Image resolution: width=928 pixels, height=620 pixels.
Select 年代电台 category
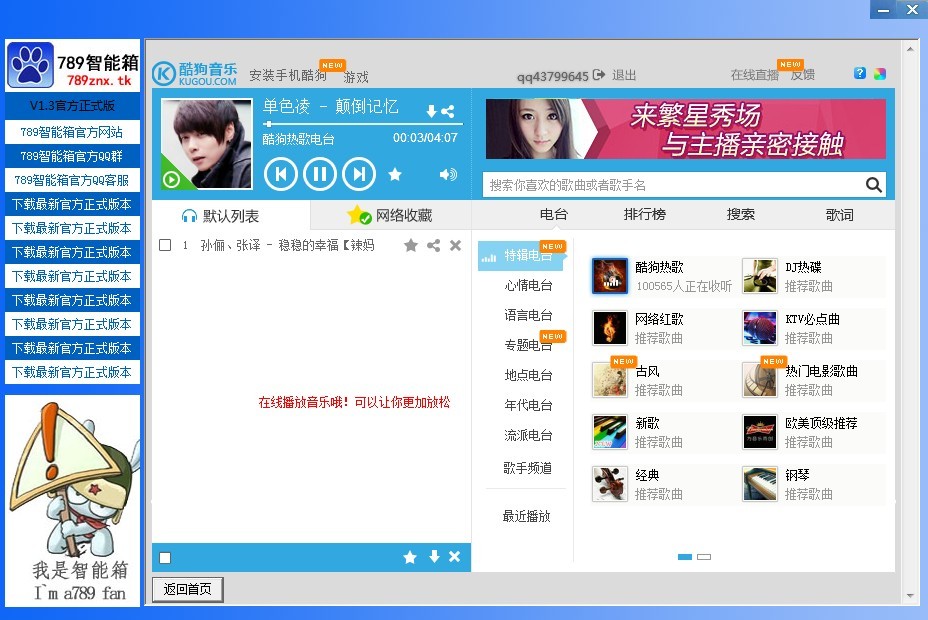pos(528,405)
